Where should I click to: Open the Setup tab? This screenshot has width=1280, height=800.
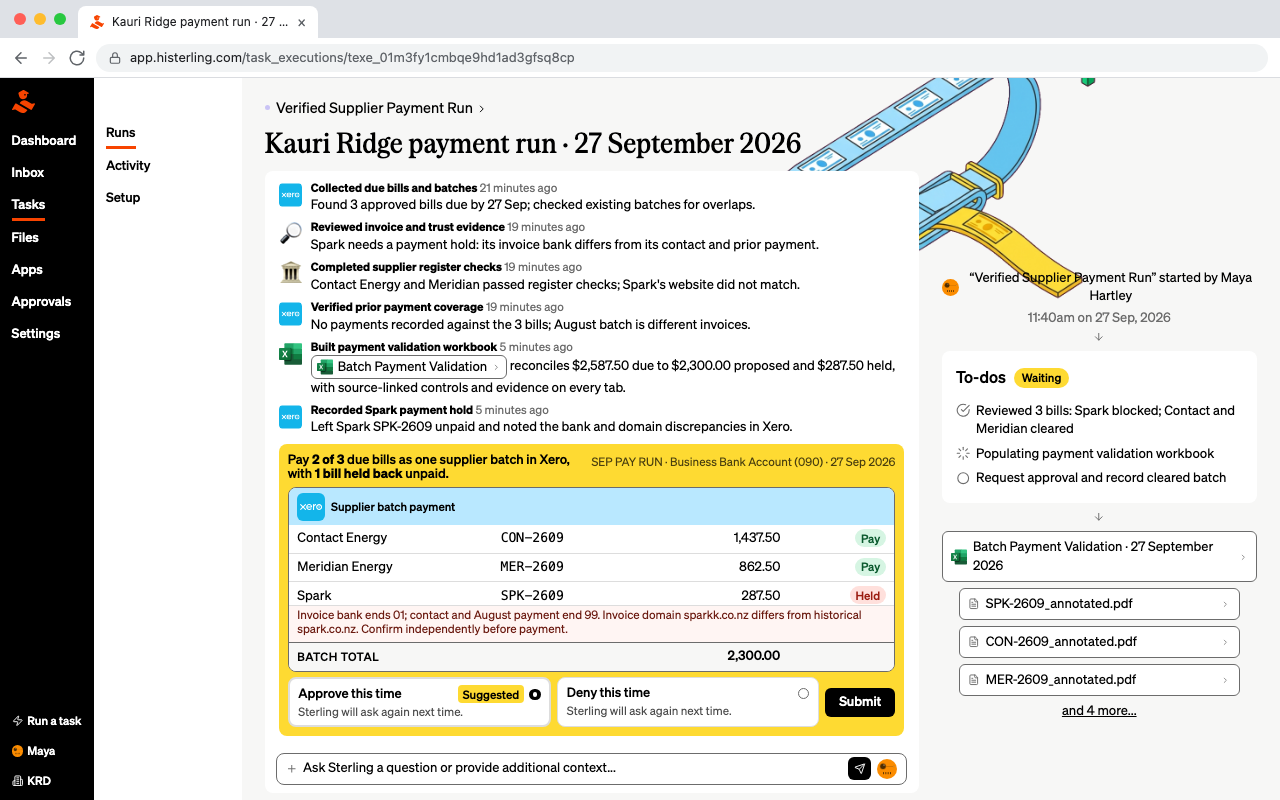(123, 198)
